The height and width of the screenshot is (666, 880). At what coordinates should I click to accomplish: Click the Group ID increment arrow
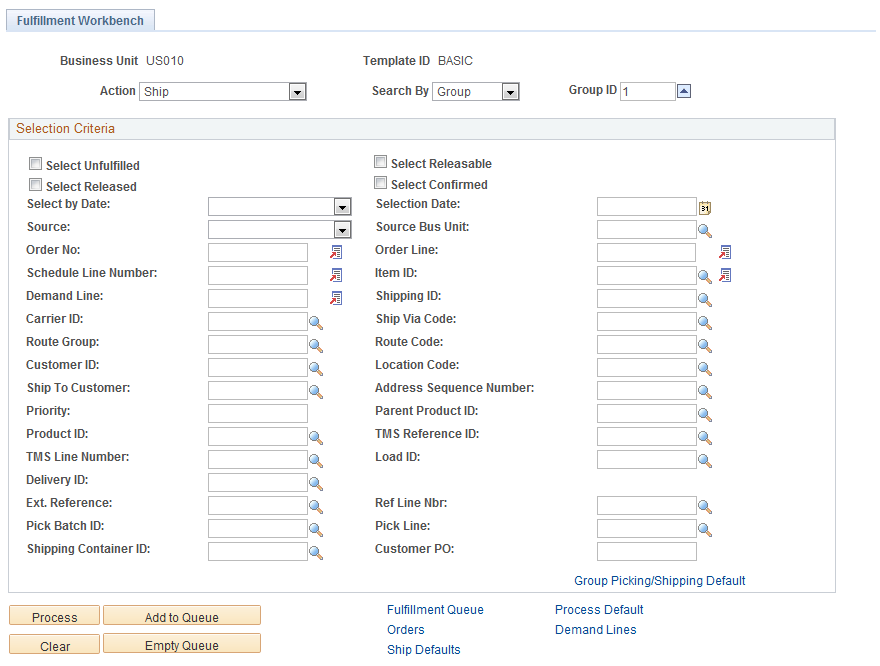coord(683,90)
